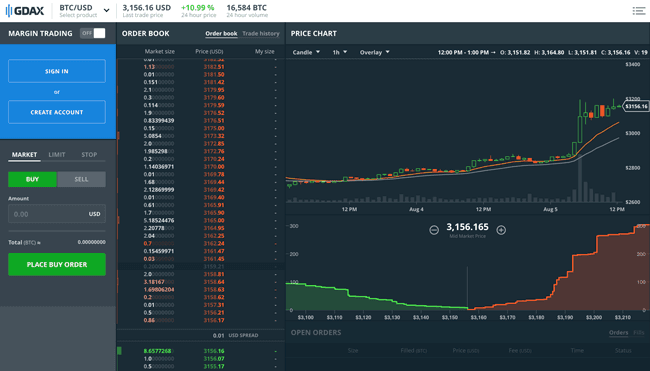Click the USD Spread label
Image resolution: width=650 pixels, height=371 pixels.
(x=243, y=335)
